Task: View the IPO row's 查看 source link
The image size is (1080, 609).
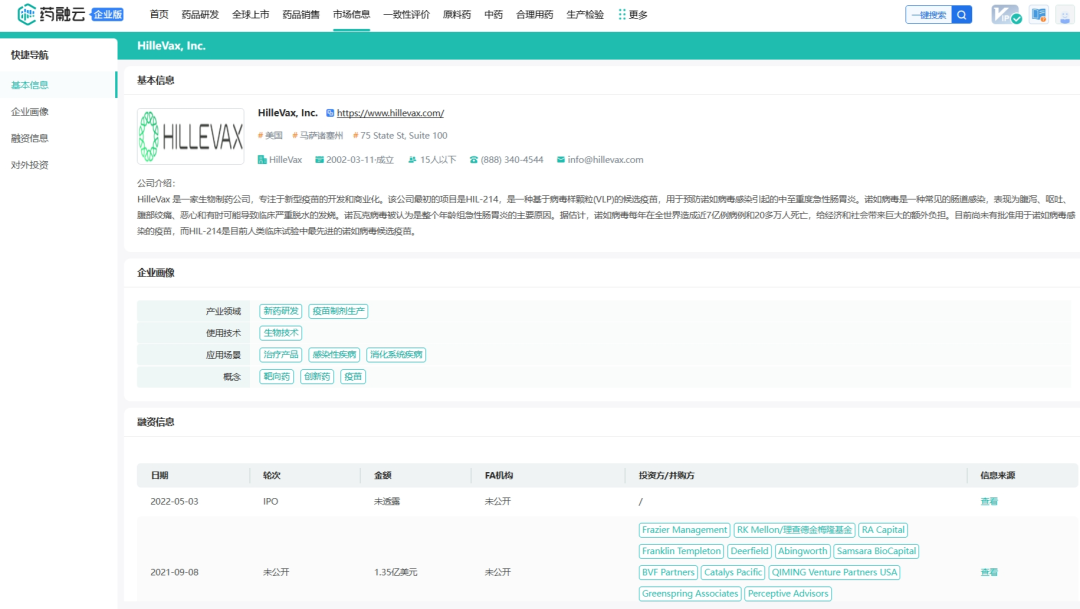Action: (988, 502)
